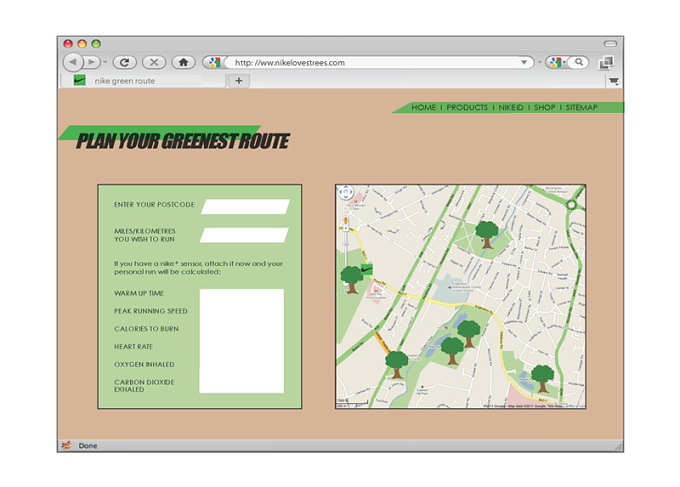Image resolution: width=680 pixels, height=487 pixels.
Task: Click the tree icon at bottom right park
Action: (543, 379)
